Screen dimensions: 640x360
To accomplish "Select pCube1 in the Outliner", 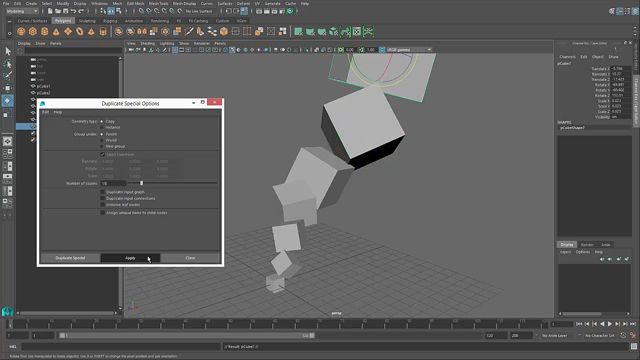I will pyautogui.click(x=44, y=86).
